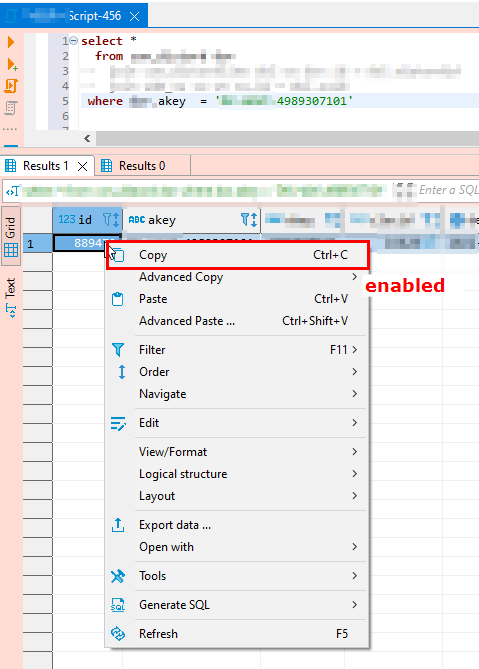Open filter on akey column header
The height and width of the screenshot is (669, 479).
click(244, 220)
